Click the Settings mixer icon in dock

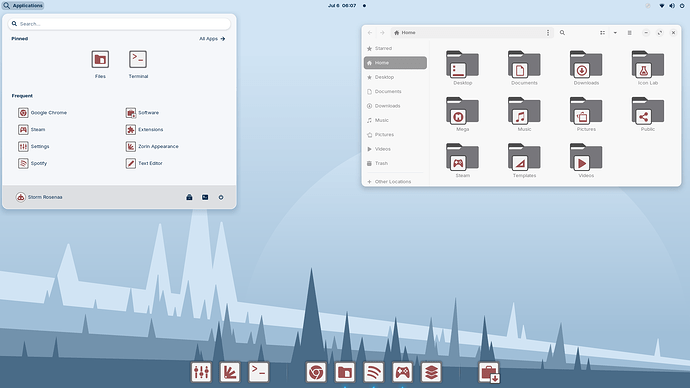(202, 372)
